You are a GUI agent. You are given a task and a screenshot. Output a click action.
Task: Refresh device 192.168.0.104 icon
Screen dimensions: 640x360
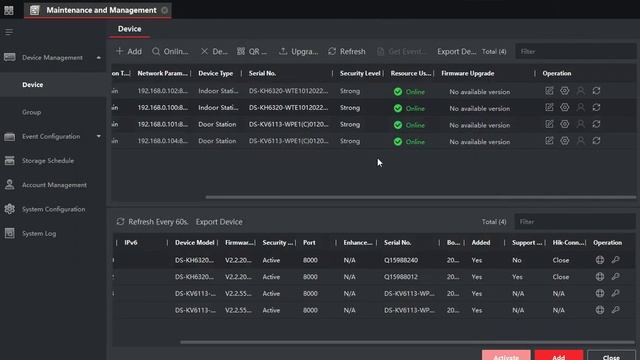[x=596, y=141]
